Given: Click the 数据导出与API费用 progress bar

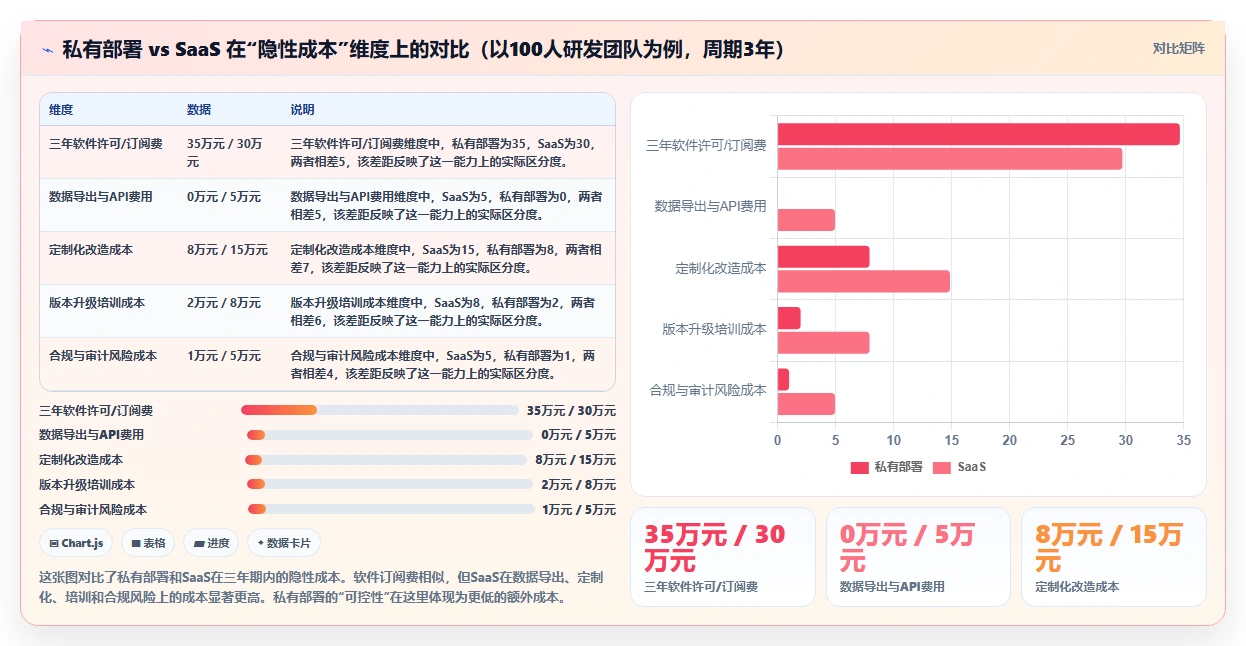Looking at the screenshot, I should [x=390, y=435].
